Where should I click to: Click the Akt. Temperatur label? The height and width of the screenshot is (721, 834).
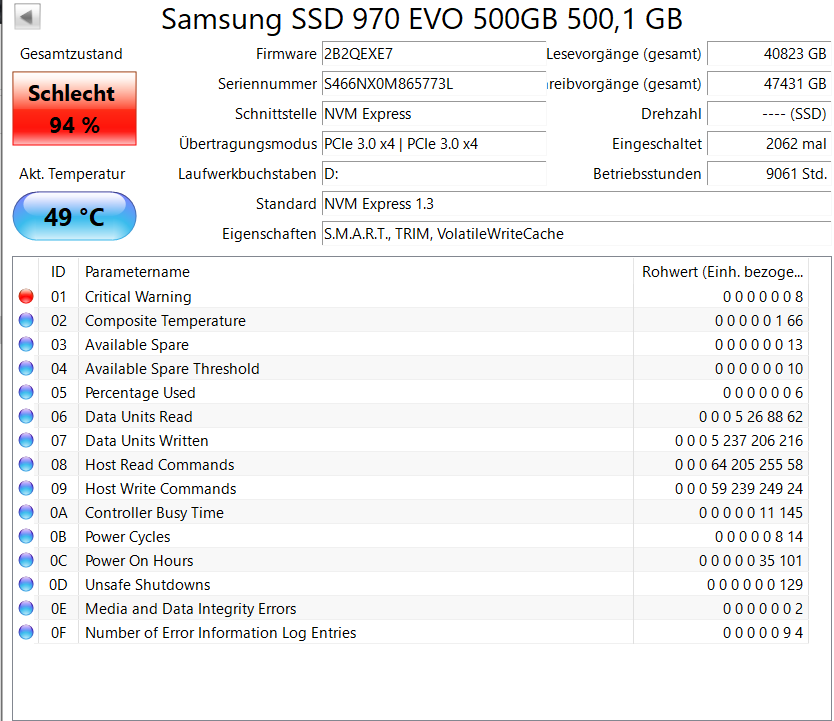[72, 174]
